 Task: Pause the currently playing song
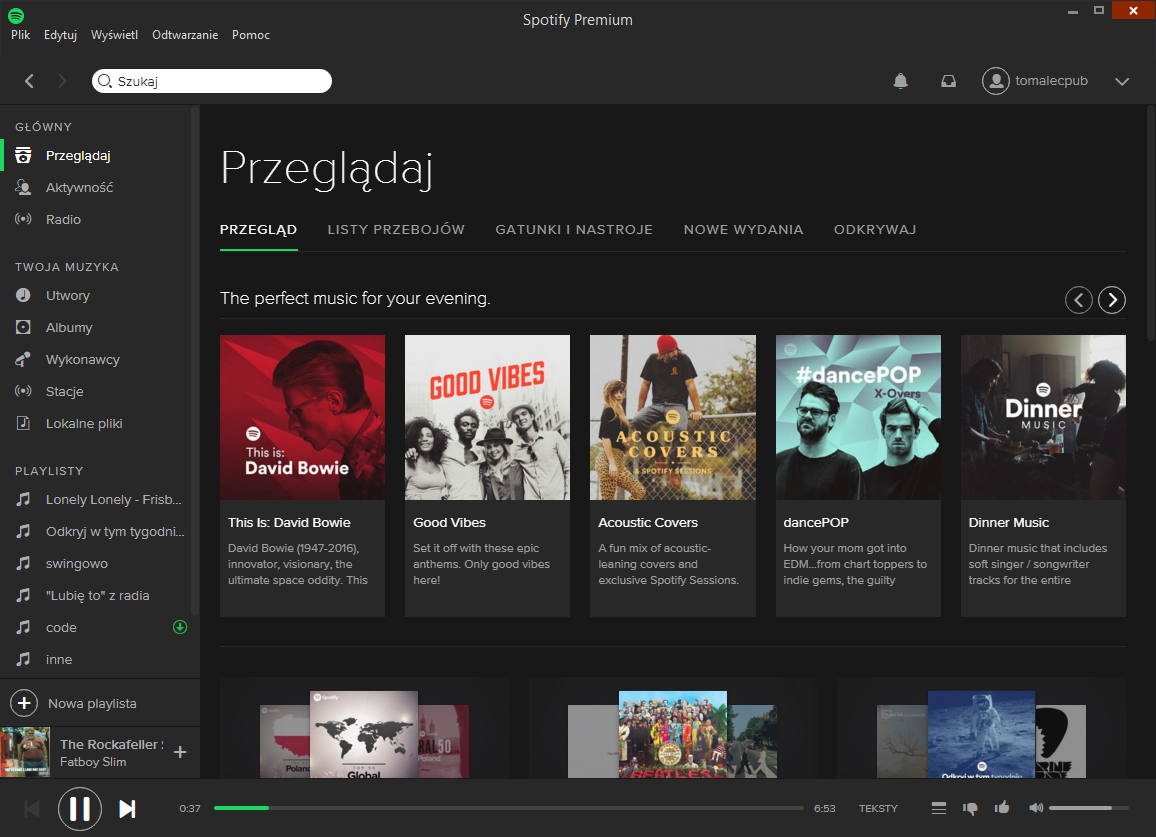point(80,809)
